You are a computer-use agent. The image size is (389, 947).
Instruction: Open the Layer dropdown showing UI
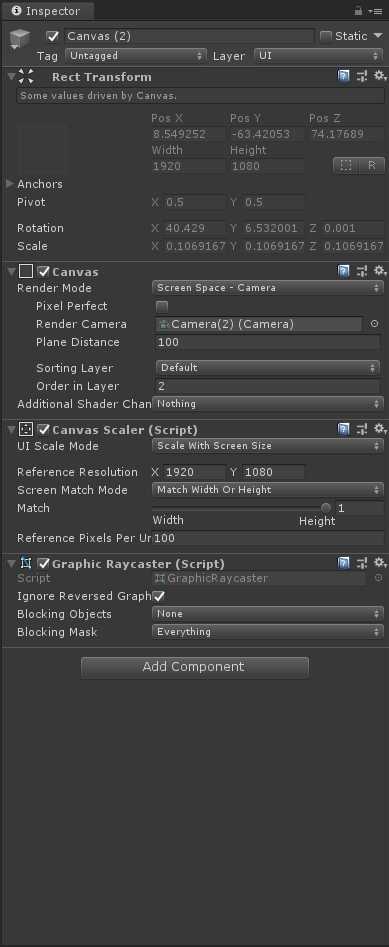tap(318, 56)
